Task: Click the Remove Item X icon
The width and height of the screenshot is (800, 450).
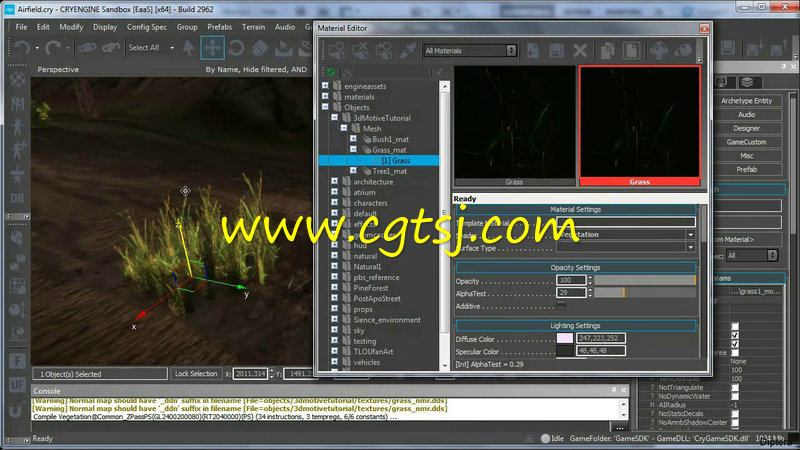Action: [580, 51]
